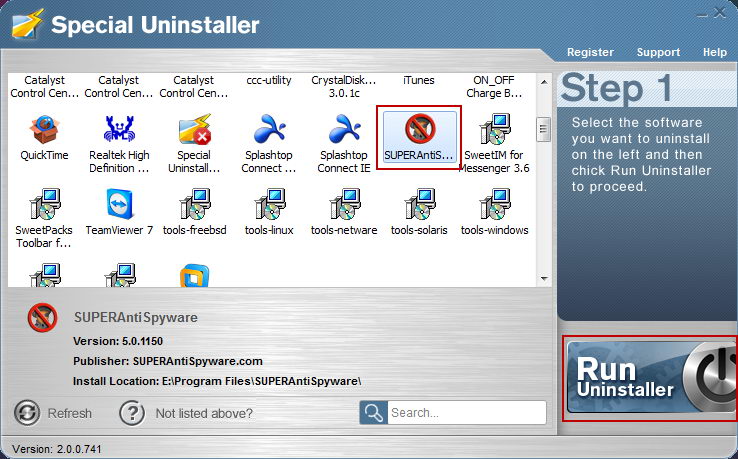The height and width of the screenshot is (459, 738).
Task: Choose the TeamViewer 7 icon
Action: [x=119, y=204]
